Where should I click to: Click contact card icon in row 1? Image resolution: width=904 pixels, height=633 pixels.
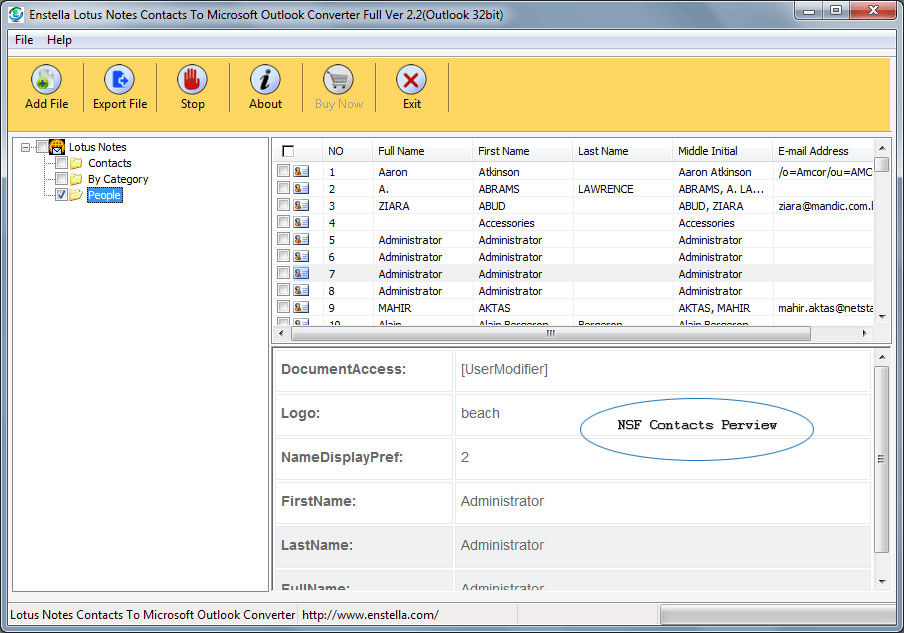[301, 171]
